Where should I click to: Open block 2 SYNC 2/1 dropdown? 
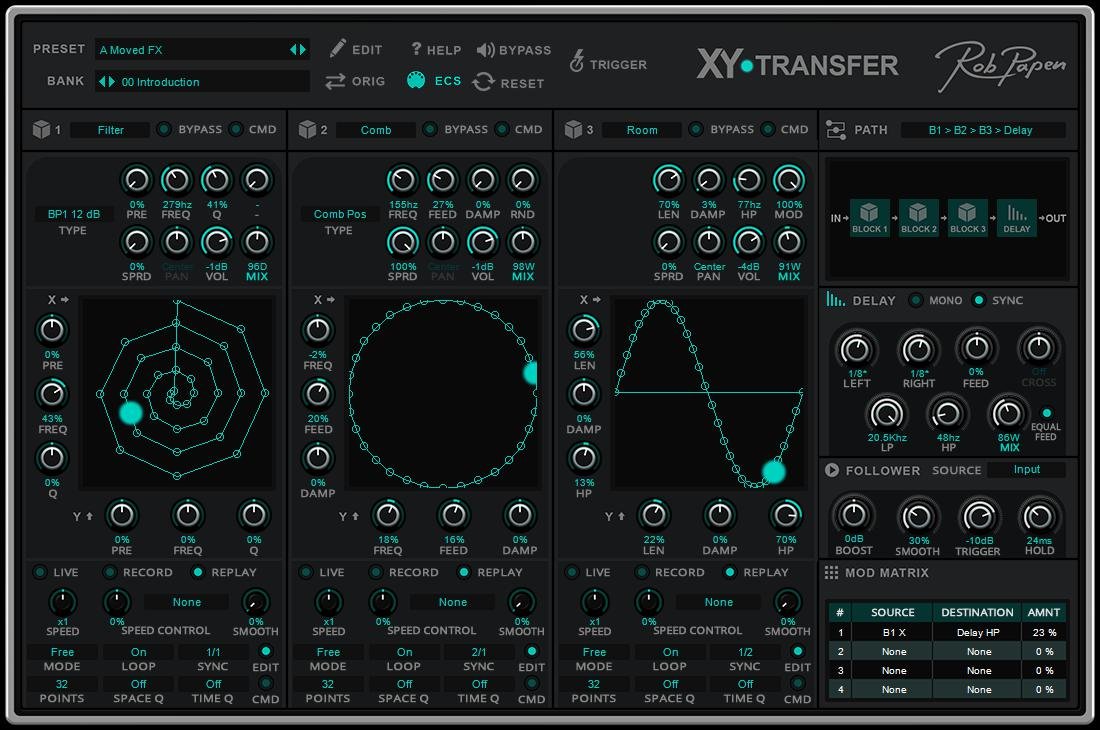pos(478,651)
